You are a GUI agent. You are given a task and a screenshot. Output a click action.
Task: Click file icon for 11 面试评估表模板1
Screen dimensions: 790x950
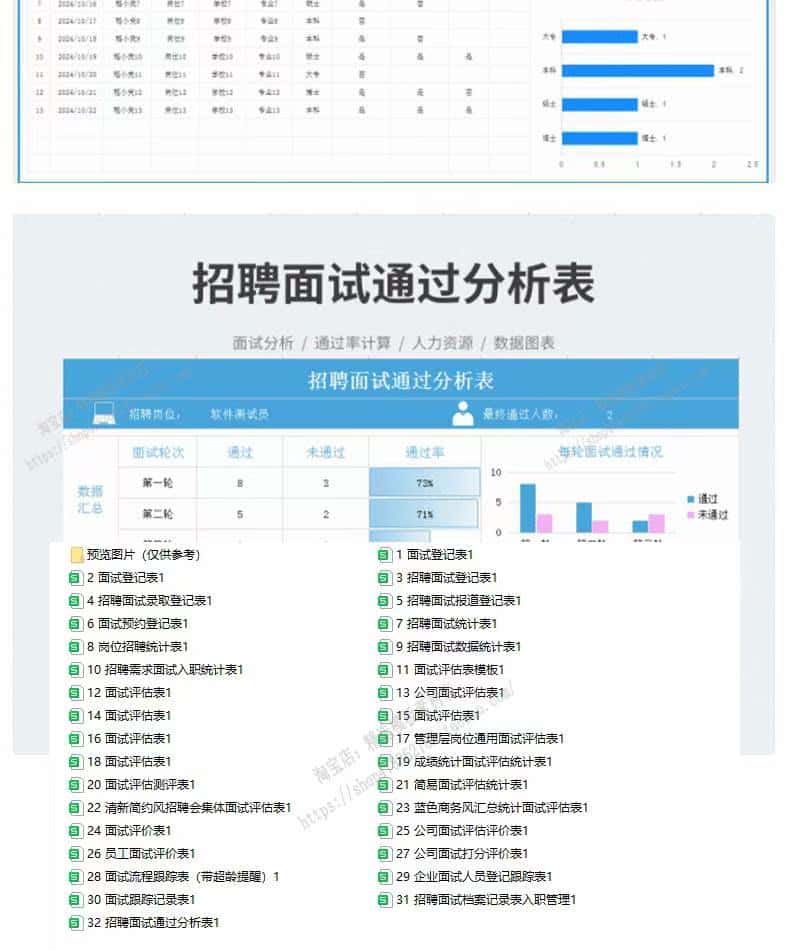(384, 669)
